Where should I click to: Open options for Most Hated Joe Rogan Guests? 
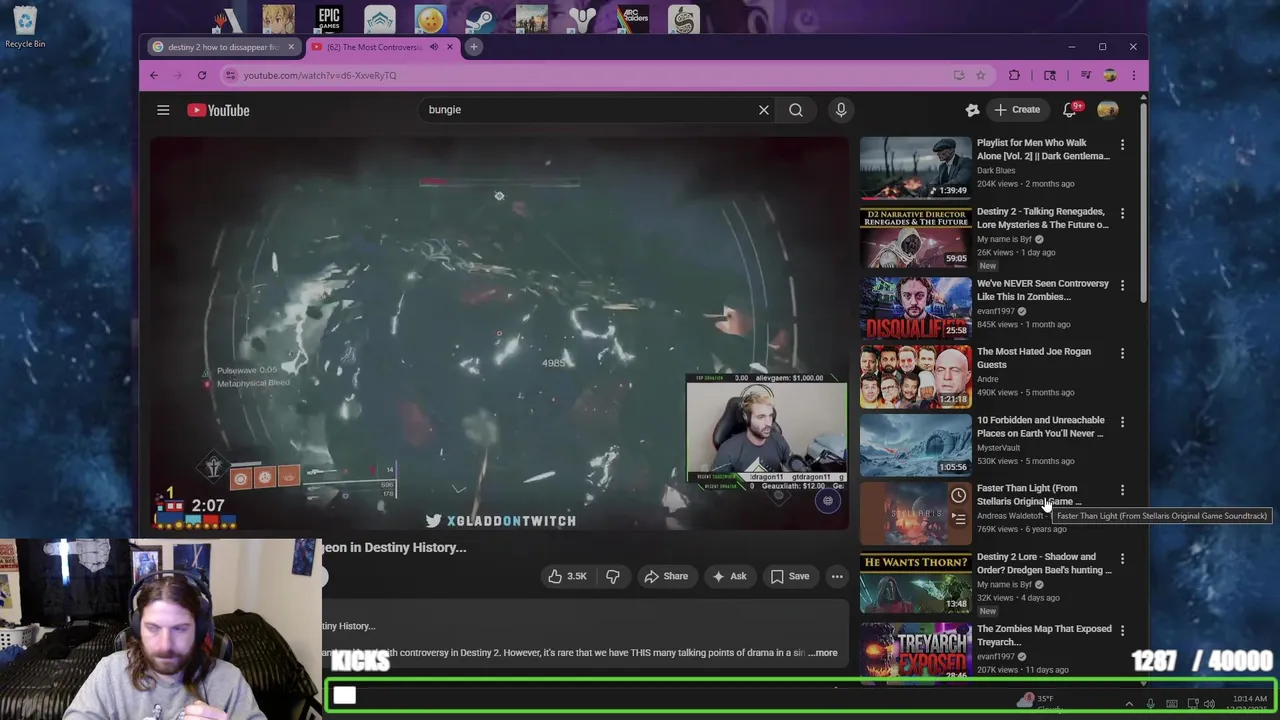[x=1122, y=354]
